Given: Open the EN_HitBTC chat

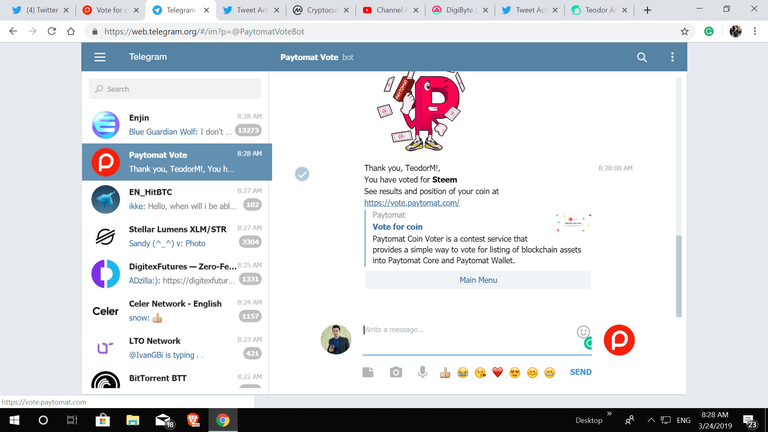Looking at the screenshot, I should [x=177, y=199].
